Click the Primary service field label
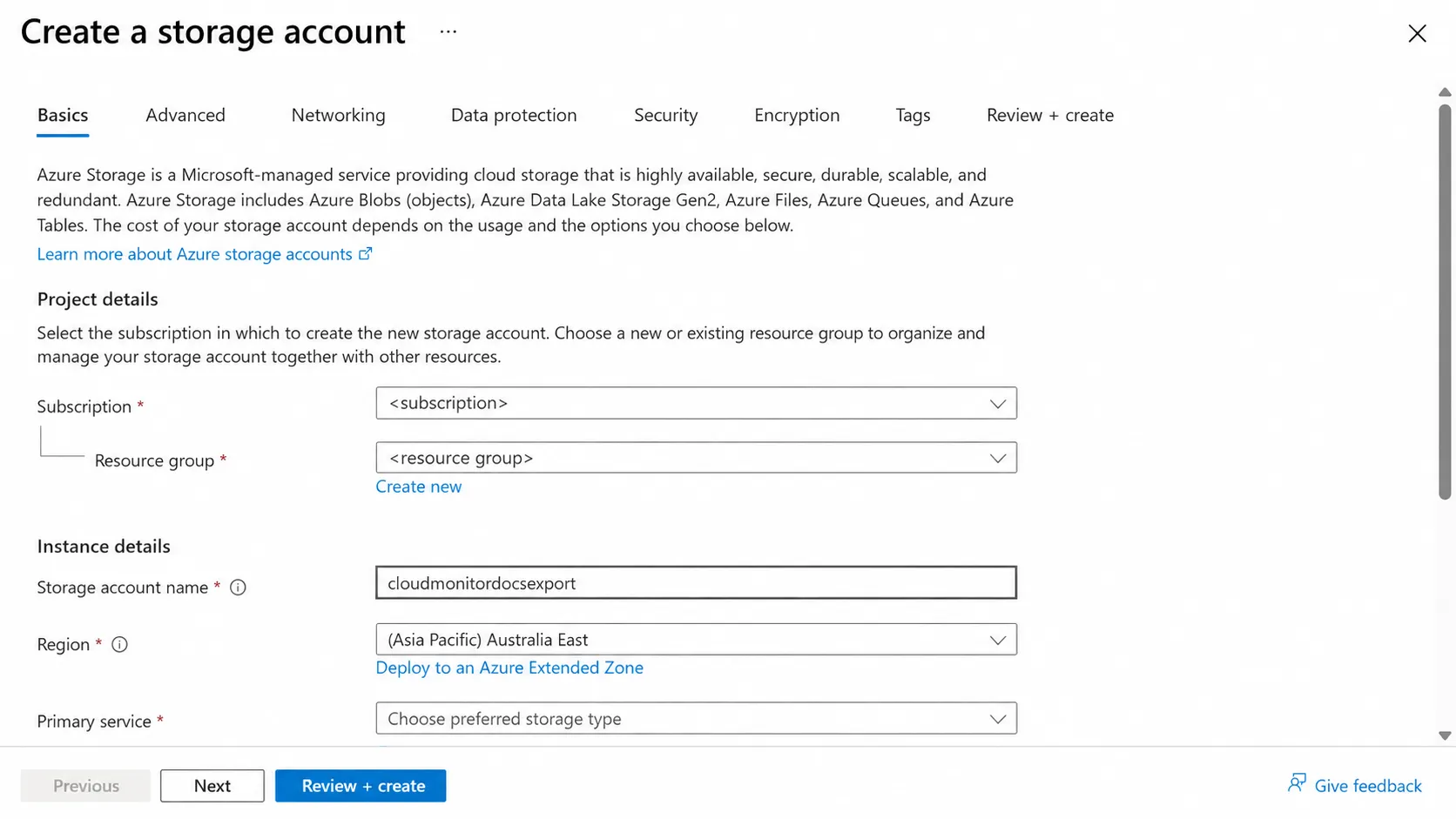The height and width of the screenshot is (819, 1456). click(94, 722)
